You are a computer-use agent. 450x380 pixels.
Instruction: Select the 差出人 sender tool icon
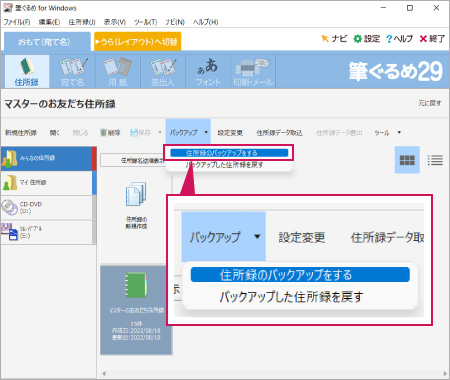click(x=163, y=72)
